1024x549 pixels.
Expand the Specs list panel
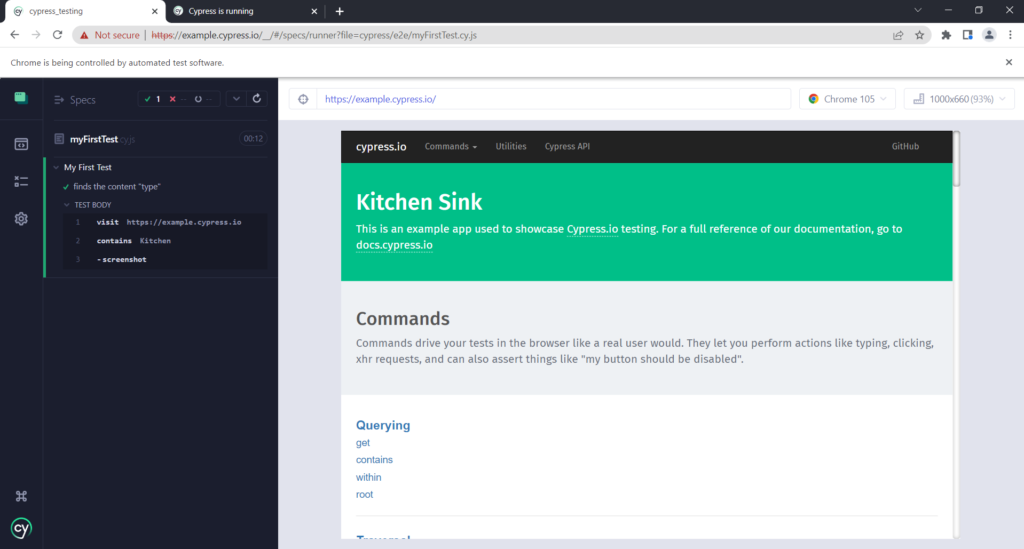point(74,99)
